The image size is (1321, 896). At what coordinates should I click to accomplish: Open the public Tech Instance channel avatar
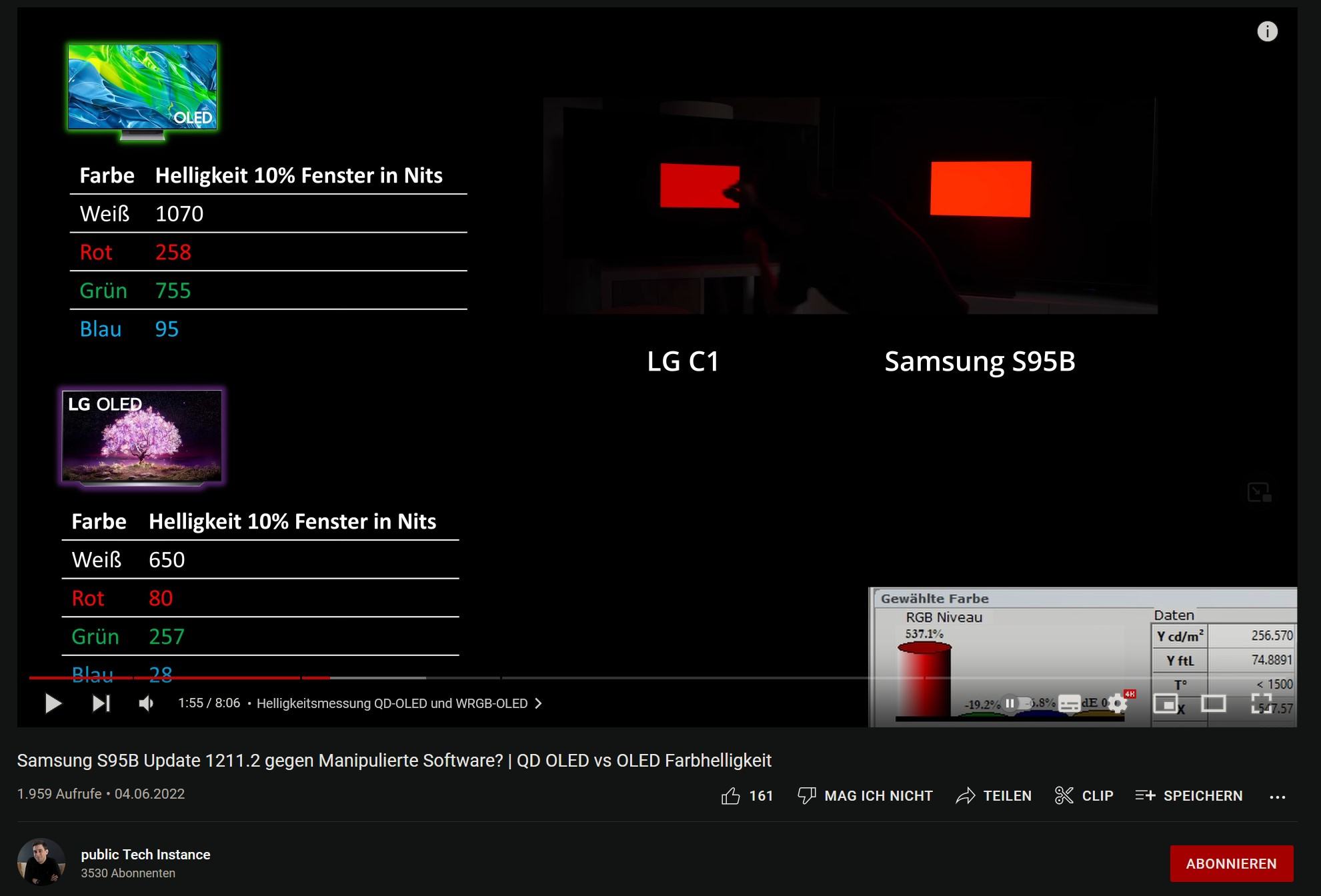(41, 862)
